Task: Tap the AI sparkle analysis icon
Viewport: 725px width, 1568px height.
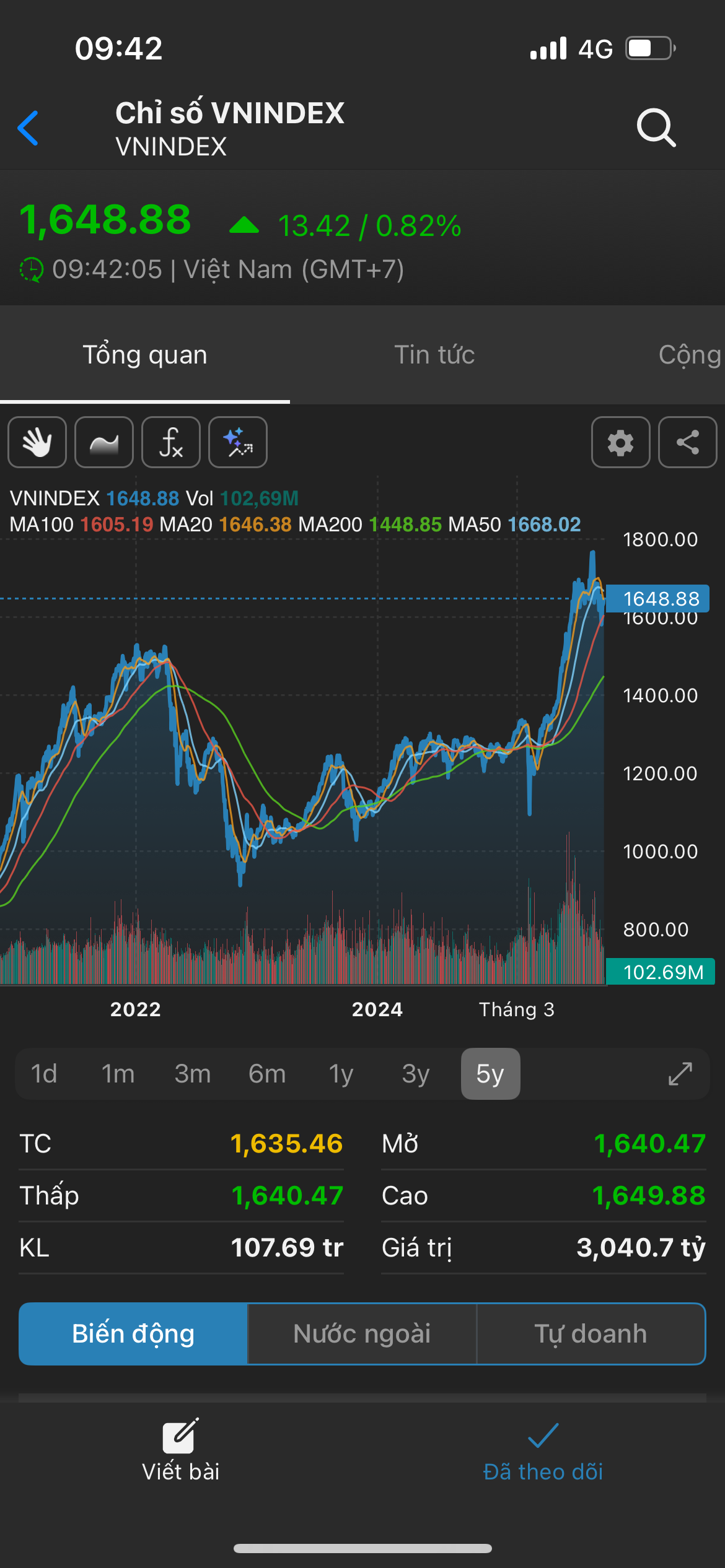Action: (238, 442)
